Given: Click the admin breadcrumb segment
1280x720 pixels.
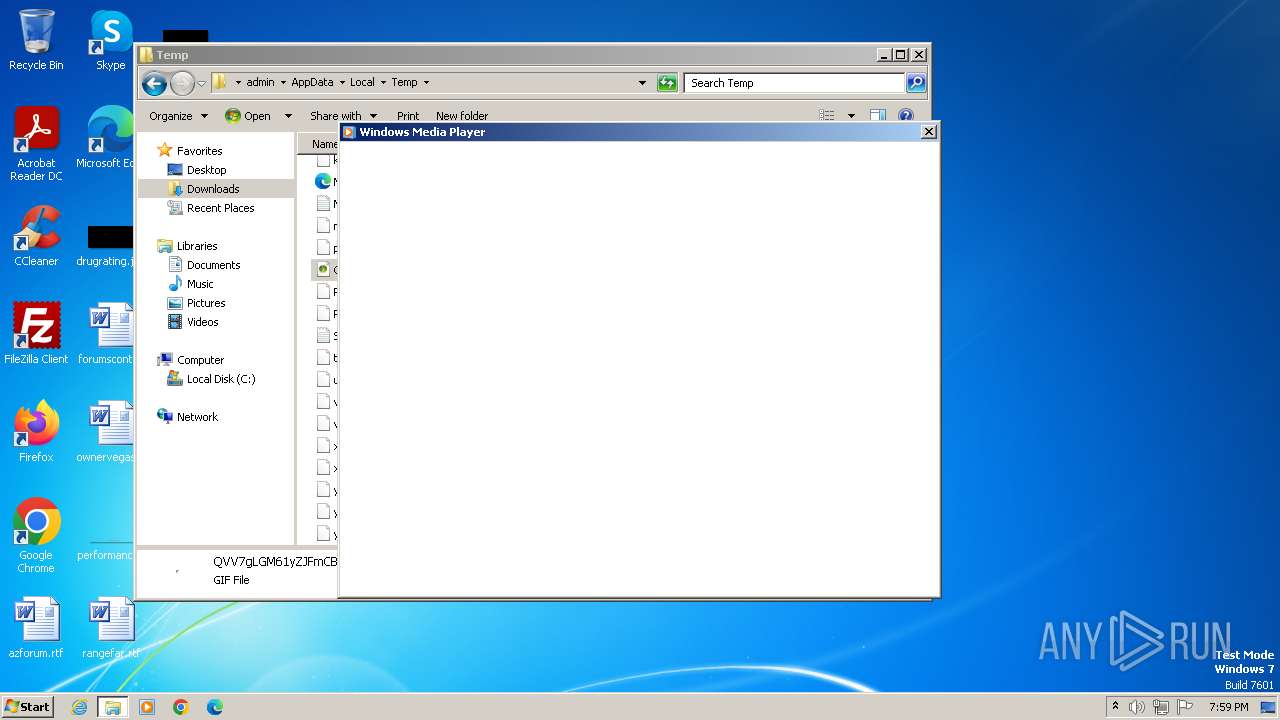Looking at the screenshot, I should (260, 83).
